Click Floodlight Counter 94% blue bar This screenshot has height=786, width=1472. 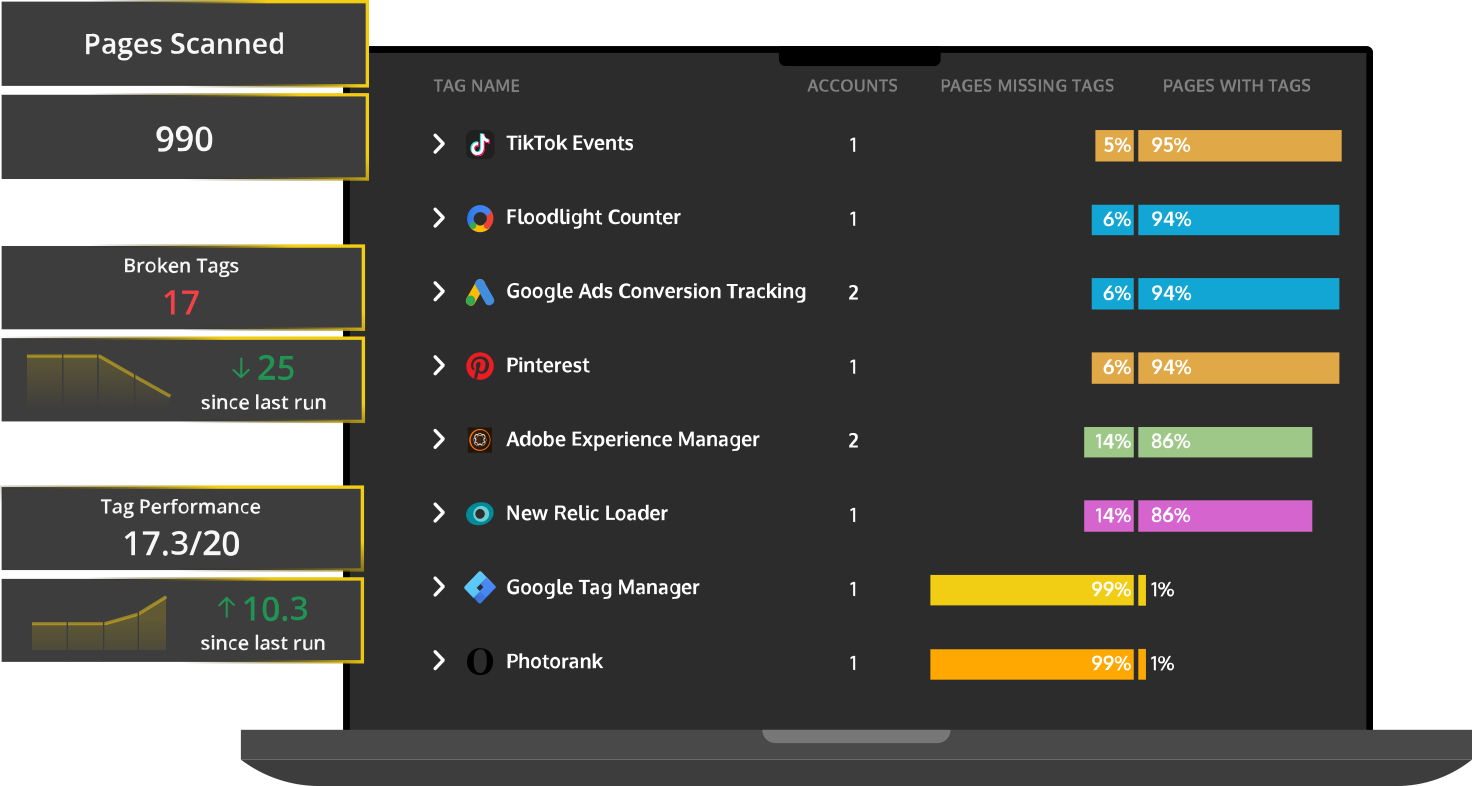coord(1239,220)
